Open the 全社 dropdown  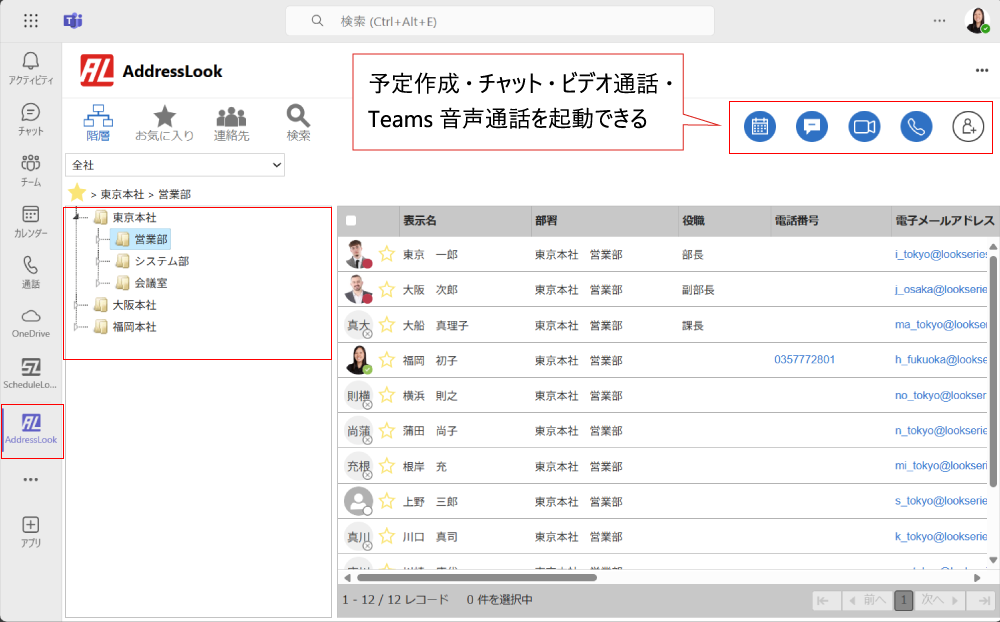[175, 164]
